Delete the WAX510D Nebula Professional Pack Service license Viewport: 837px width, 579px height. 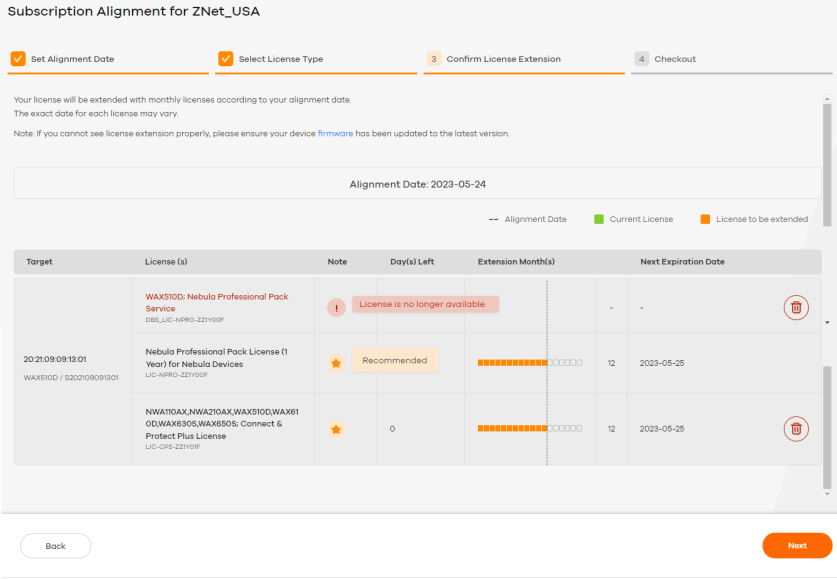pyautogui.click(x=796, y=307)
